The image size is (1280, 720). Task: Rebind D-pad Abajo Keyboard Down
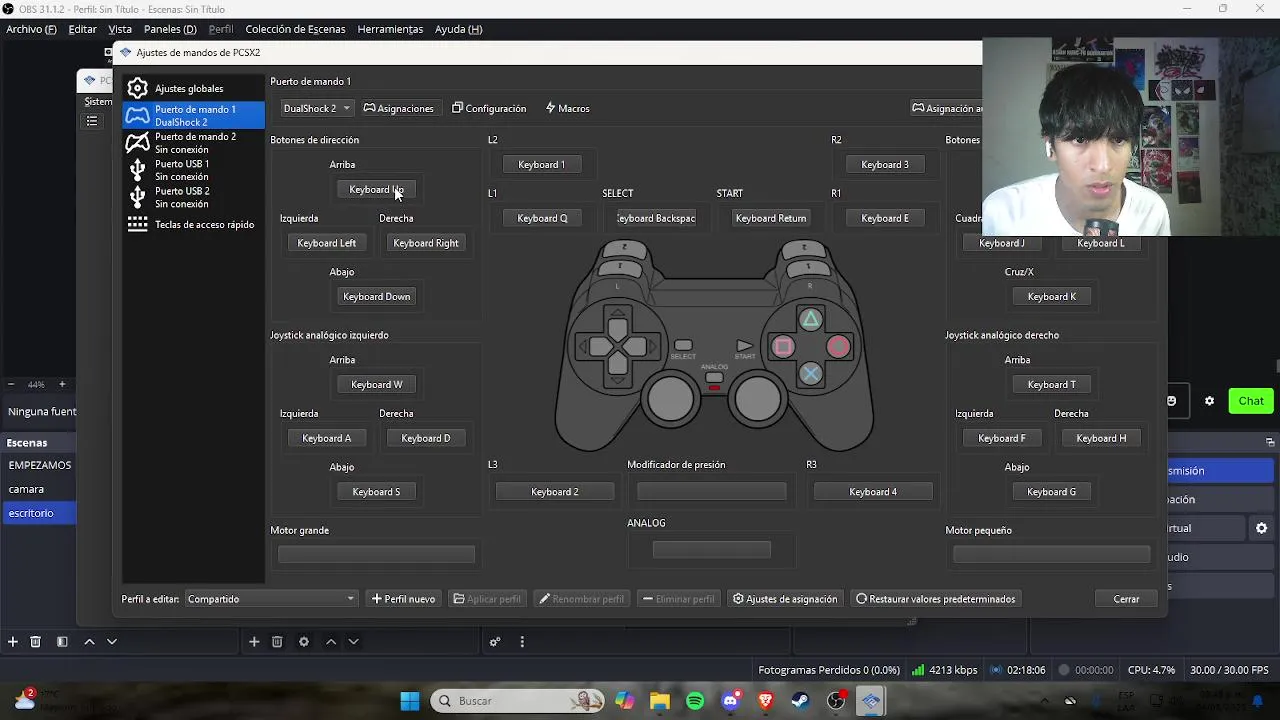coord(376,296)
